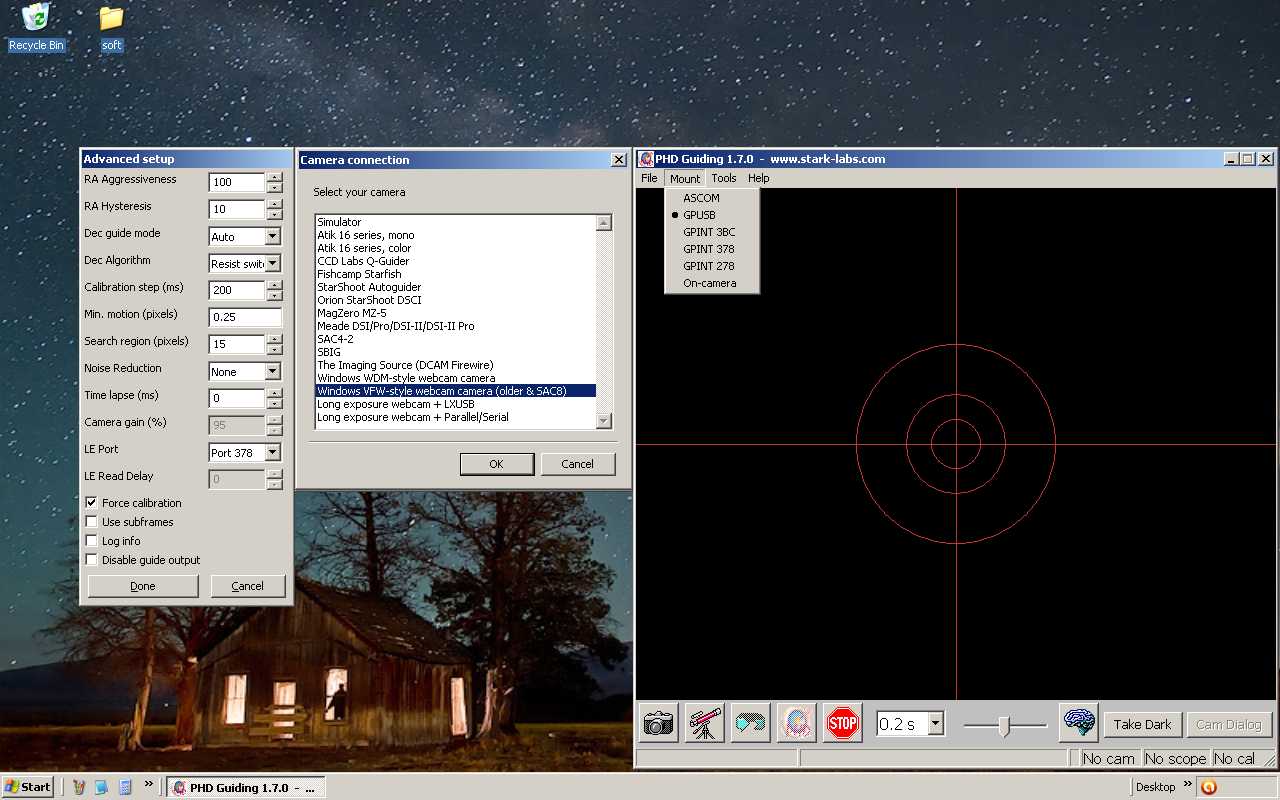This screenshot has height=800, width=1280.
Task: Select On-camera mount option
Action: tap(712, 283)
